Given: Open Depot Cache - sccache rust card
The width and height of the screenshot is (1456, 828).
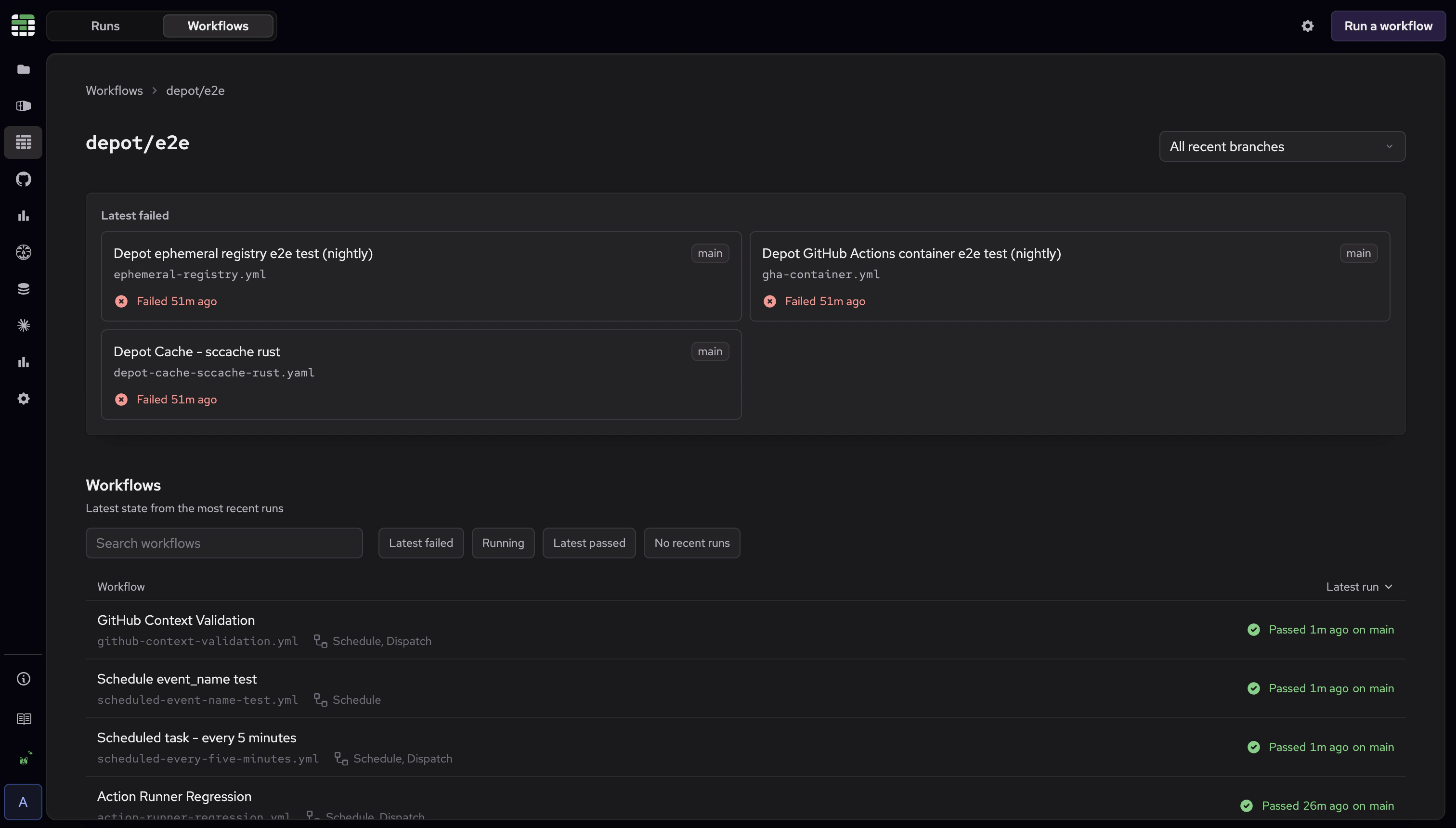Looking at the screenshot, I should tap(421, 375).
